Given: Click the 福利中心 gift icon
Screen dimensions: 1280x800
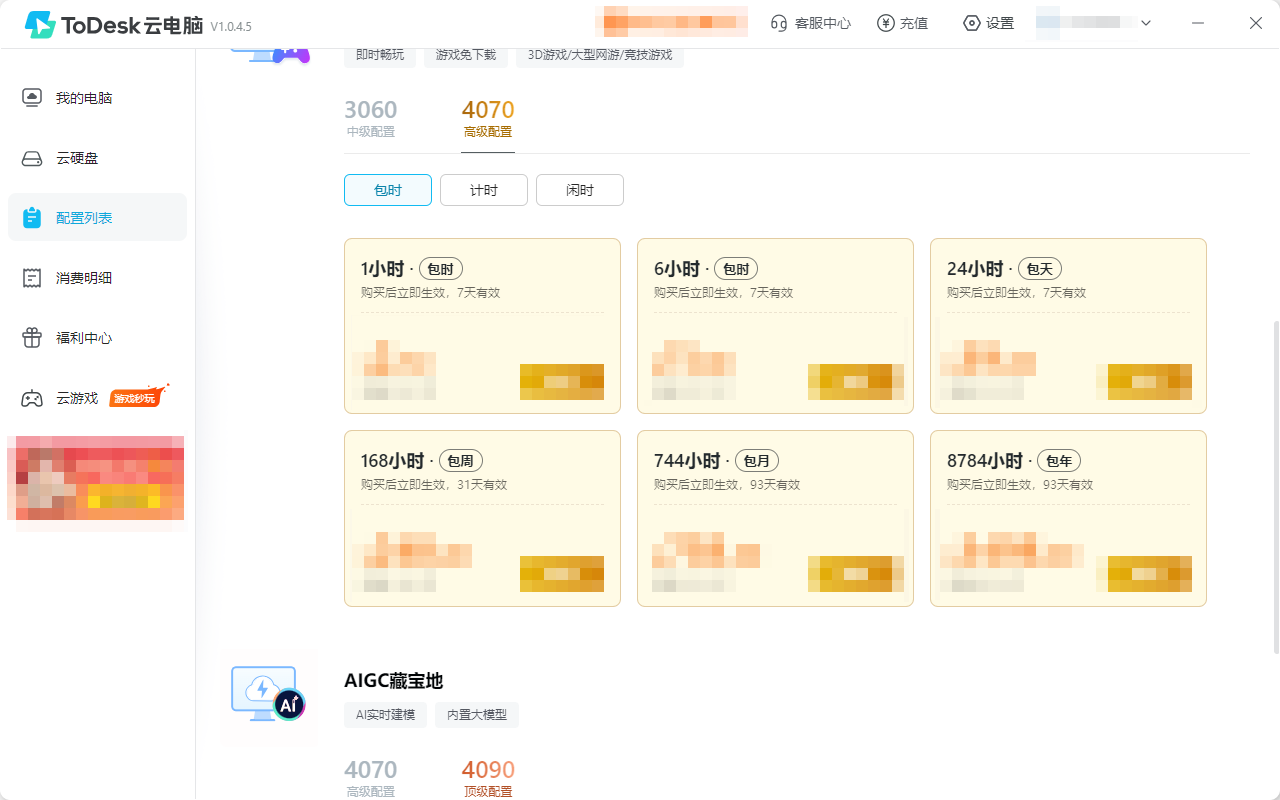Looking at the screenshot, I should [x=32, y=338].
